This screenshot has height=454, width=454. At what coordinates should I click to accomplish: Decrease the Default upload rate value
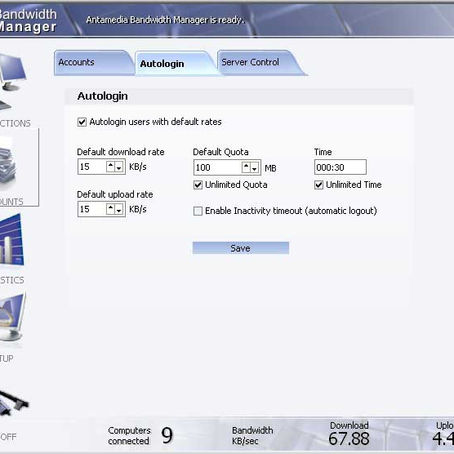tap(119, 209)
